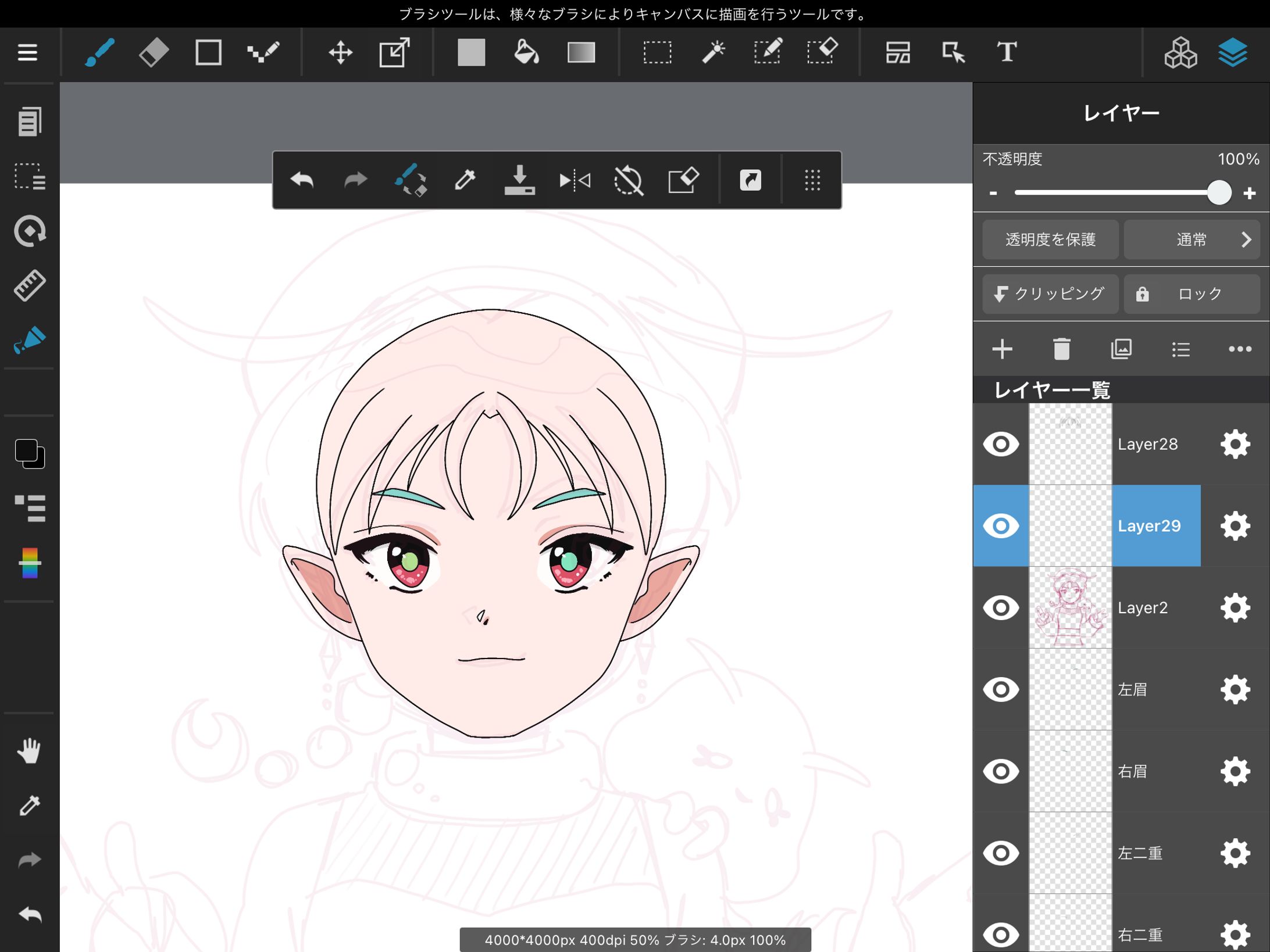Expand the layer more-options ellipsis menu
Viewport: 1270px width, 952px height.
pyautogui.click(x=1239, y=349)
